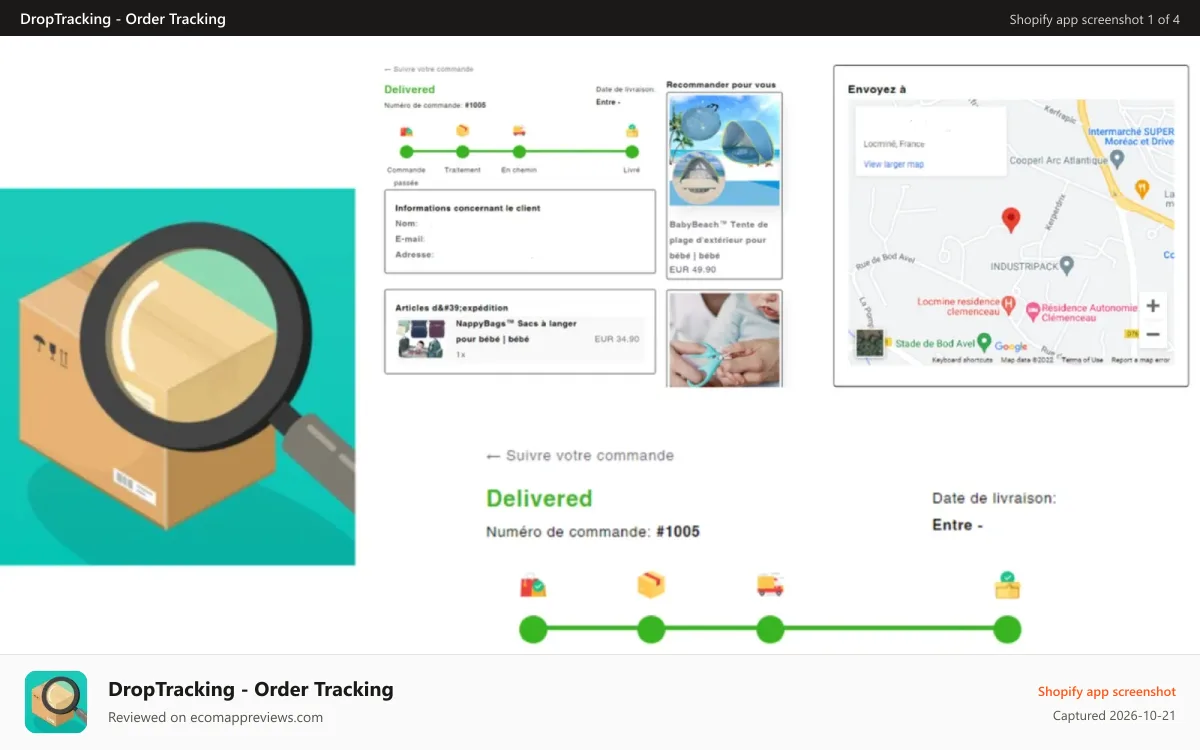This screenshot has width=1200, height=750.
Task: Open the View larger map link
Action: coord(894,164)
